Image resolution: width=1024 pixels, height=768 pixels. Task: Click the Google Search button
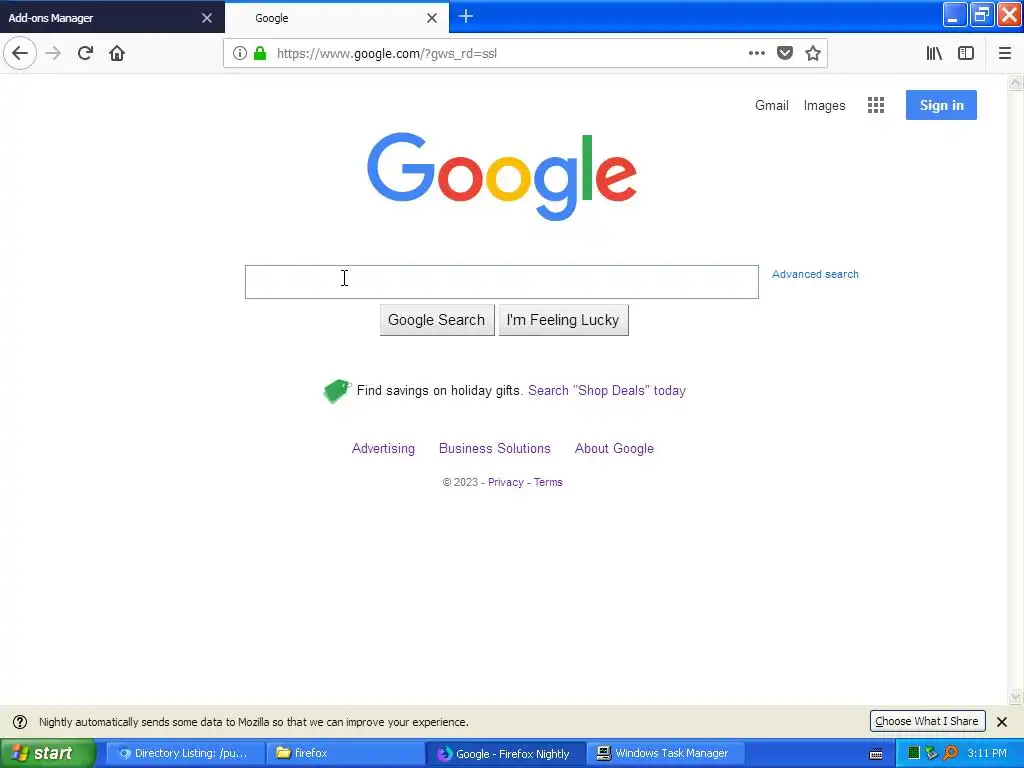[437, 320]
